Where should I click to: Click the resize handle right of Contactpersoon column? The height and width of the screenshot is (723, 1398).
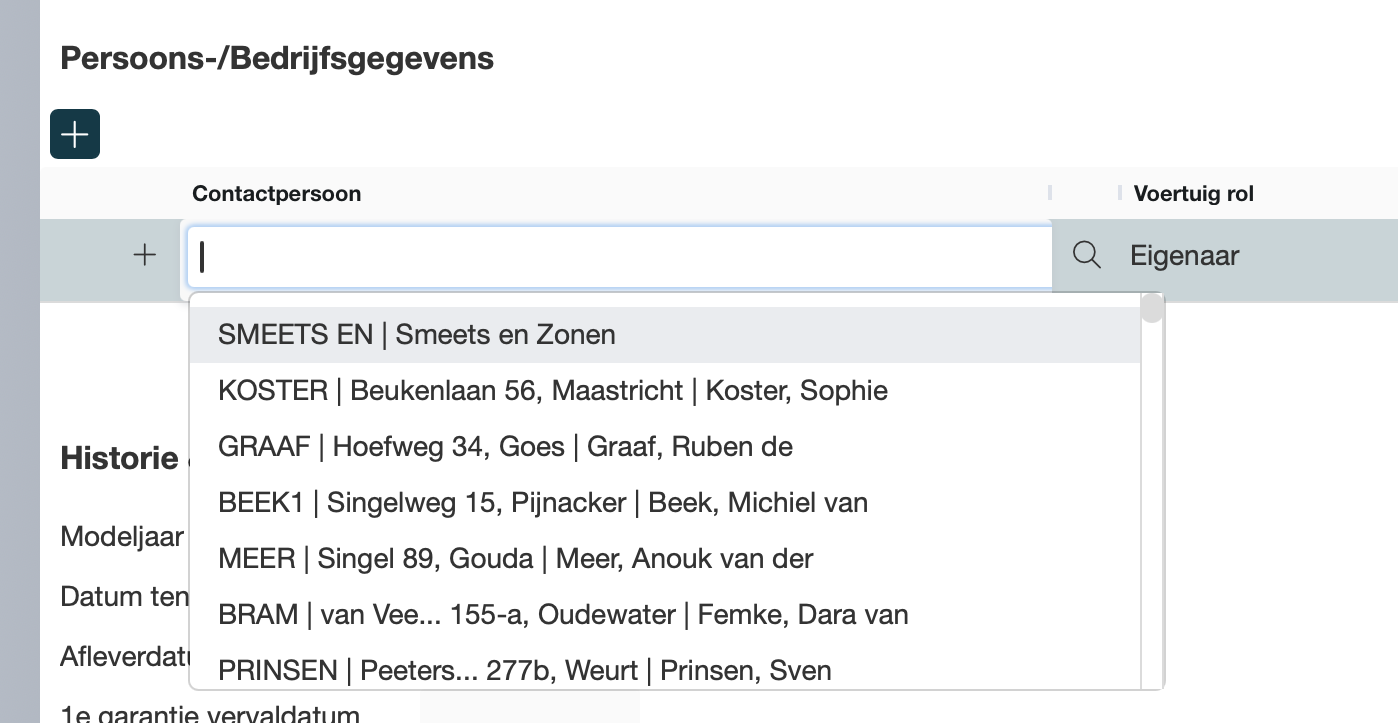tap(1049, 193)
